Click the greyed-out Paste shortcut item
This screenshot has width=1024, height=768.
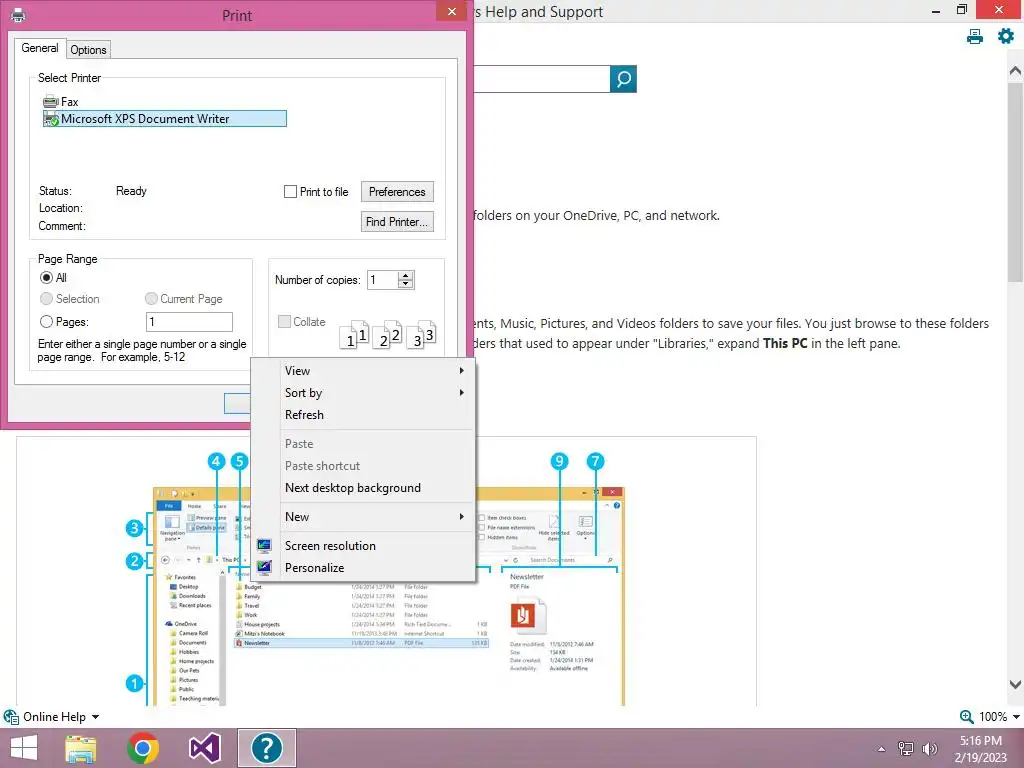[x=375, y=466]
